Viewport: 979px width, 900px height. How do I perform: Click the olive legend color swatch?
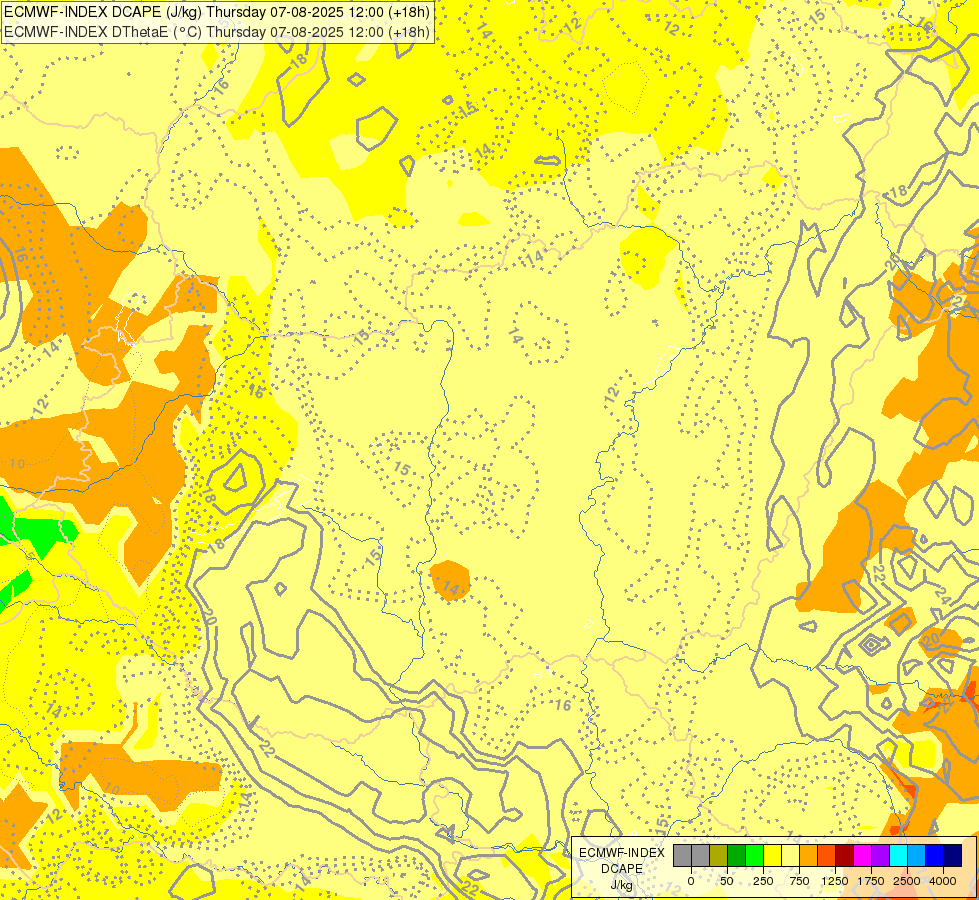[719, 855]
